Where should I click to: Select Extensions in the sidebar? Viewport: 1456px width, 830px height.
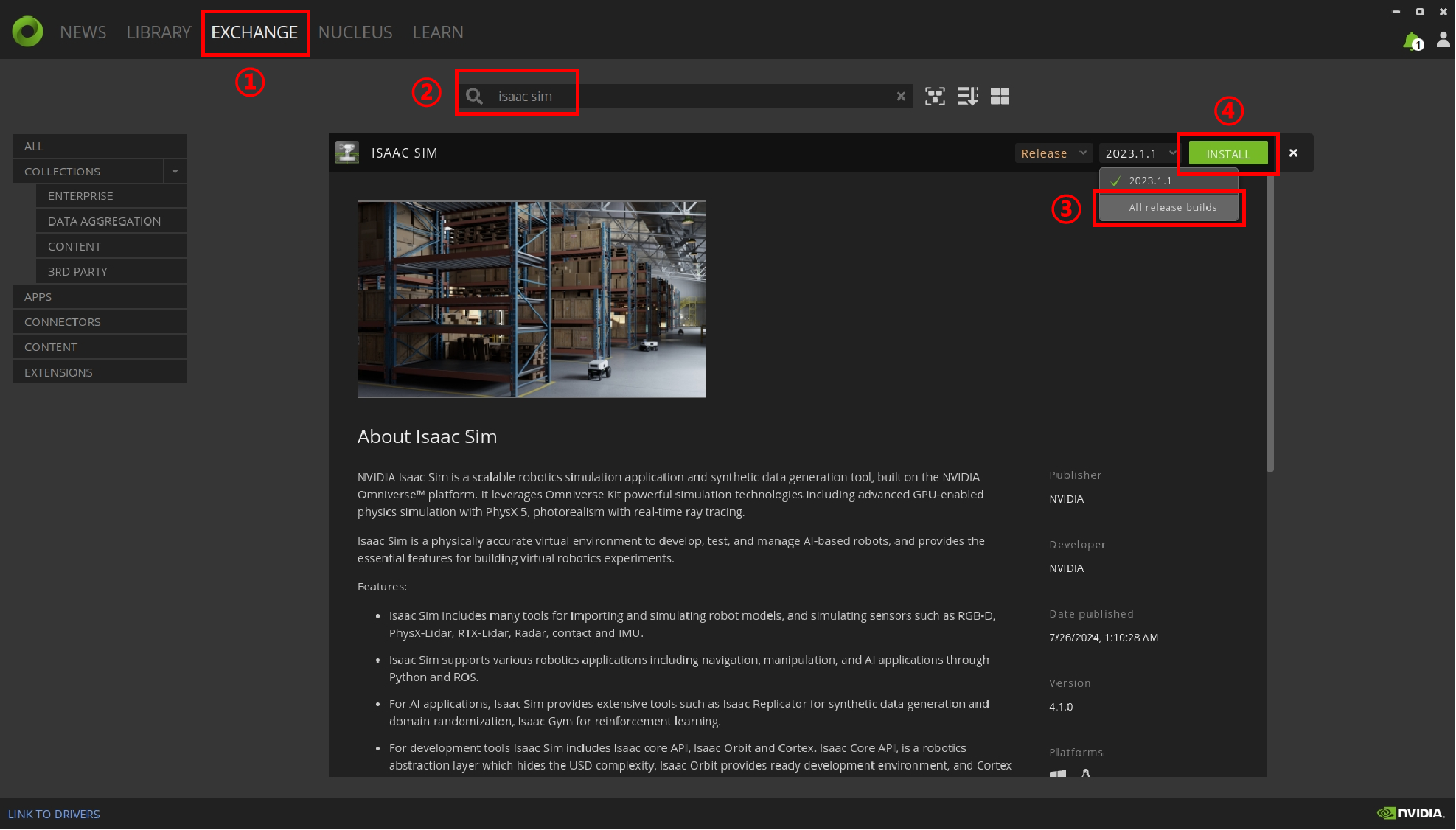coord(58,372)
